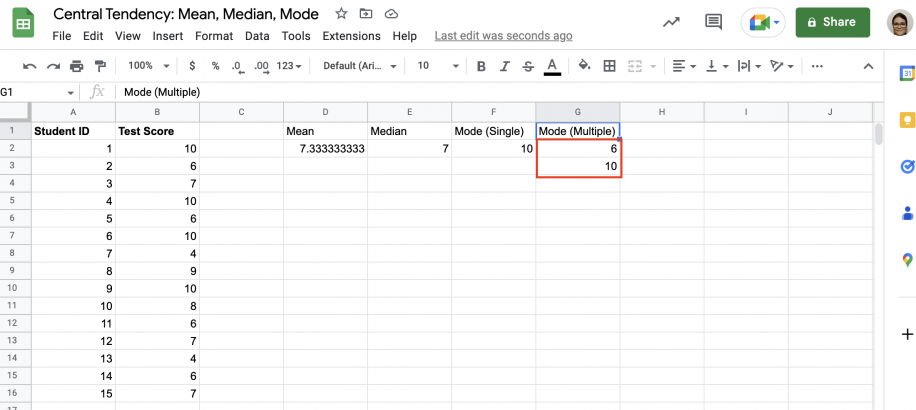Toggle bold formatting
Image resolution: width=916 pixels, height=410 pixels.
481,66
